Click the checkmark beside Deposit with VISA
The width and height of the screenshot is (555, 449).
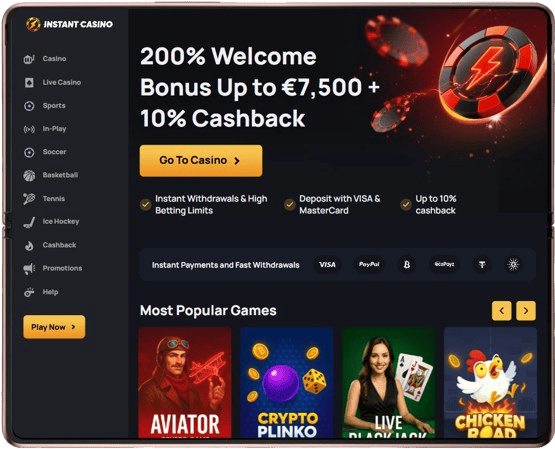point(289,205)
